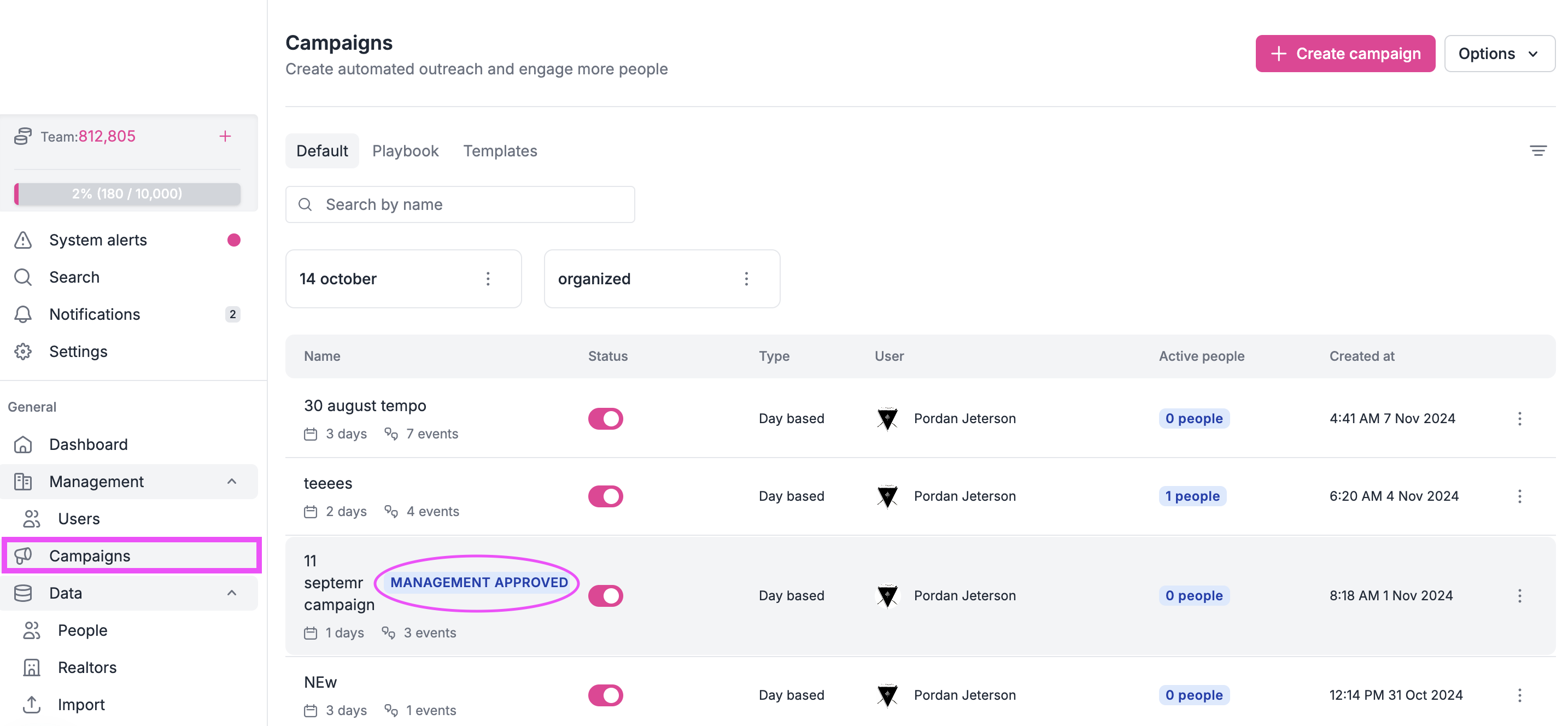Click the Type column header
1568x726 pixels.
click(x=774, y=356)
